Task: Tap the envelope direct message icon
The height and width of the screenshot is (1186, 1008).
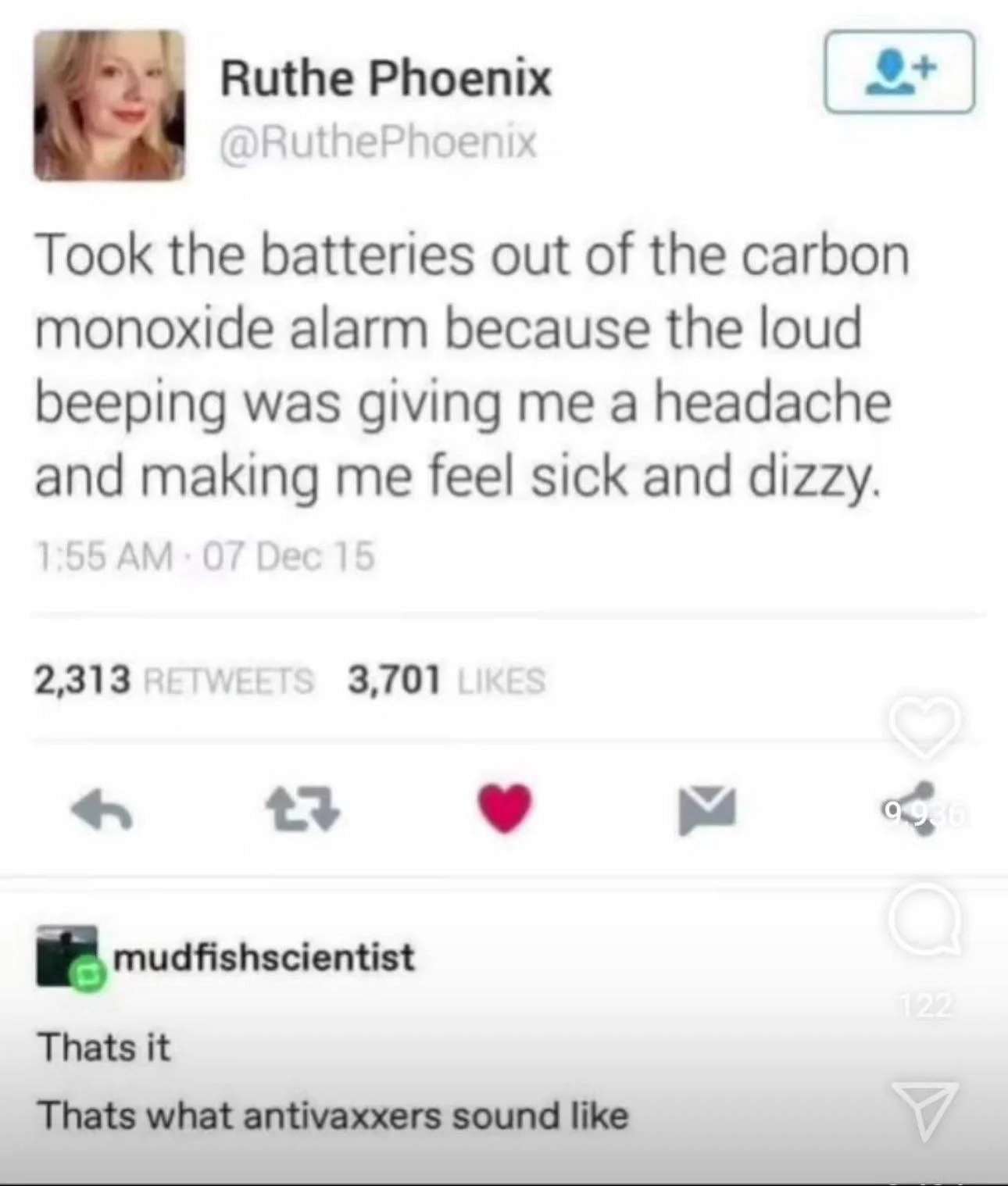Action: pyautogui.click(x=707, y=810)
